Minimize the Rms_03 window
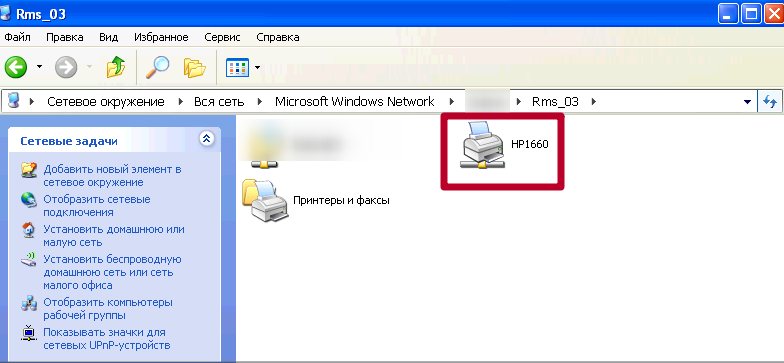Image resolution: width=784 pixels, height=363 pixels. pyautogui.click(x=728, y=14)
